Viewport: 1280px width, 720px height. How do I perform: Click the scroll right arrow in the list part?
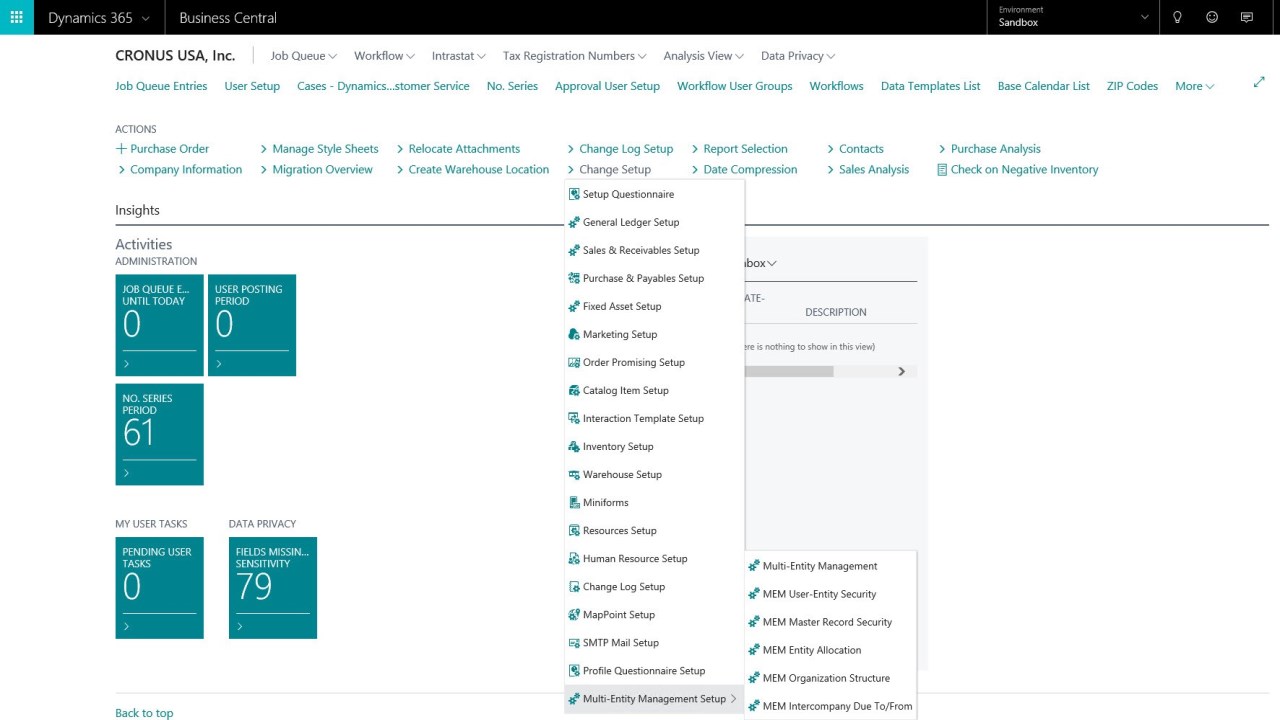[901, 371]
